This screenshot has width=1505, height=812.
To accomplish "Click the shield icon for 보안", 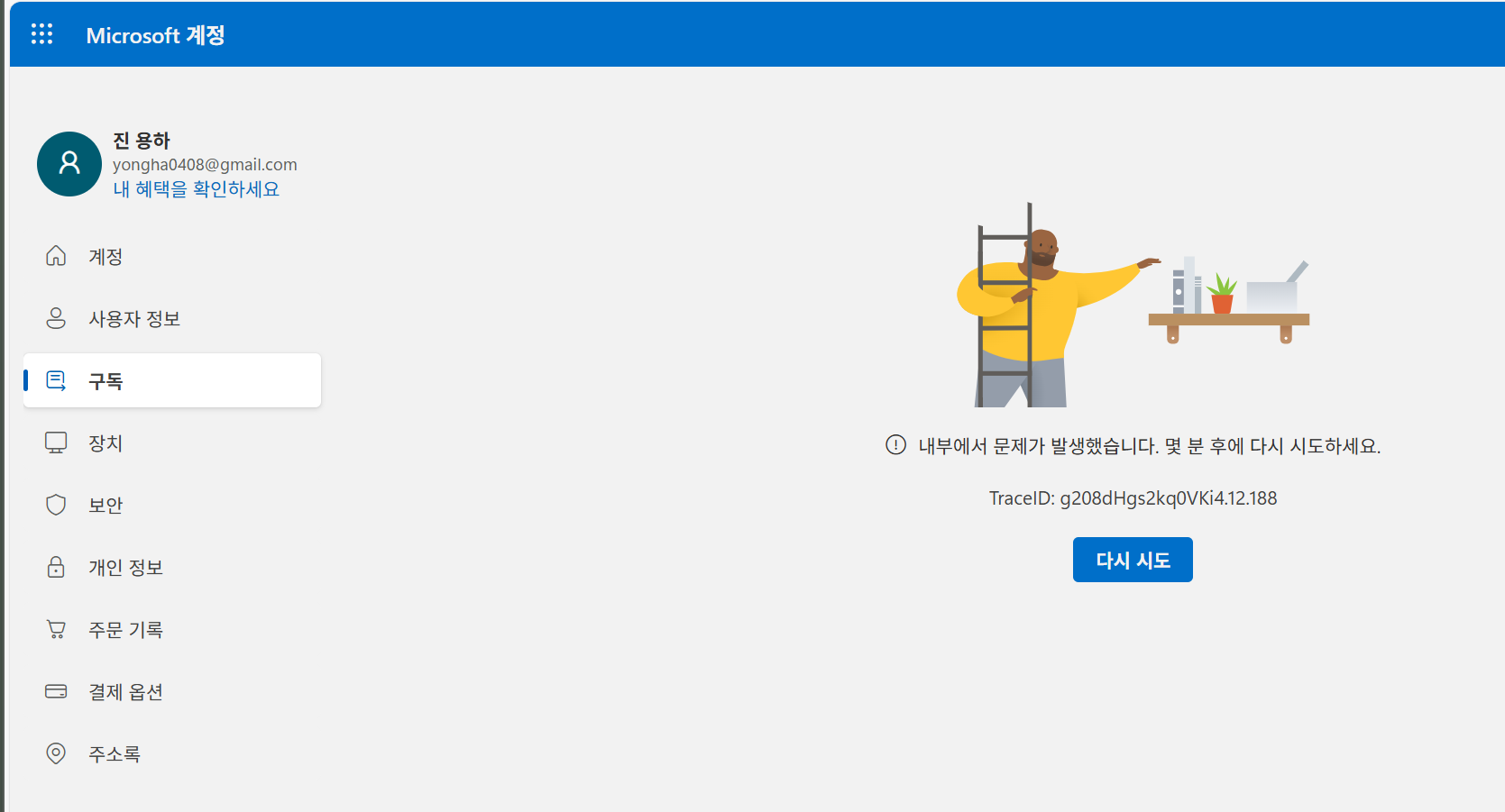I will (56, 504).
